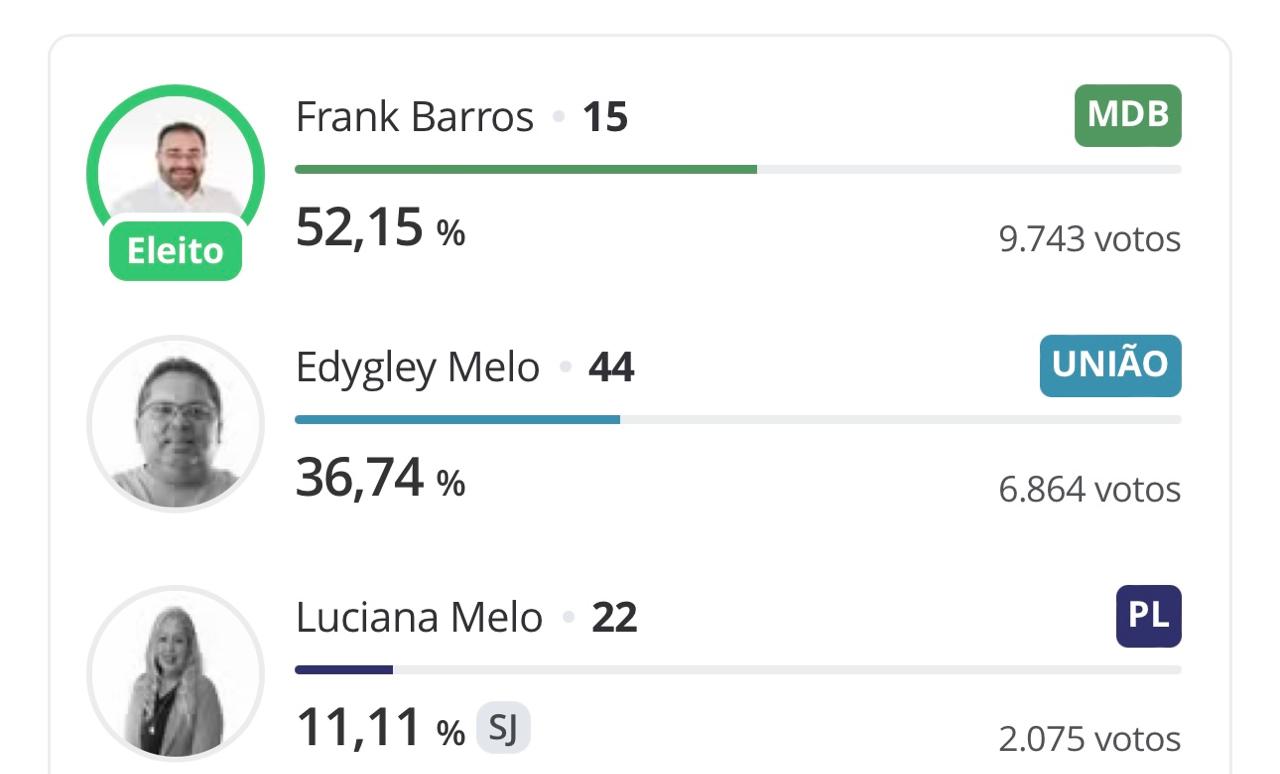The height and width of the screenshot is (774, 1280).
Task: Click the 9.743 votos count
Action: tap(1090, 239)
